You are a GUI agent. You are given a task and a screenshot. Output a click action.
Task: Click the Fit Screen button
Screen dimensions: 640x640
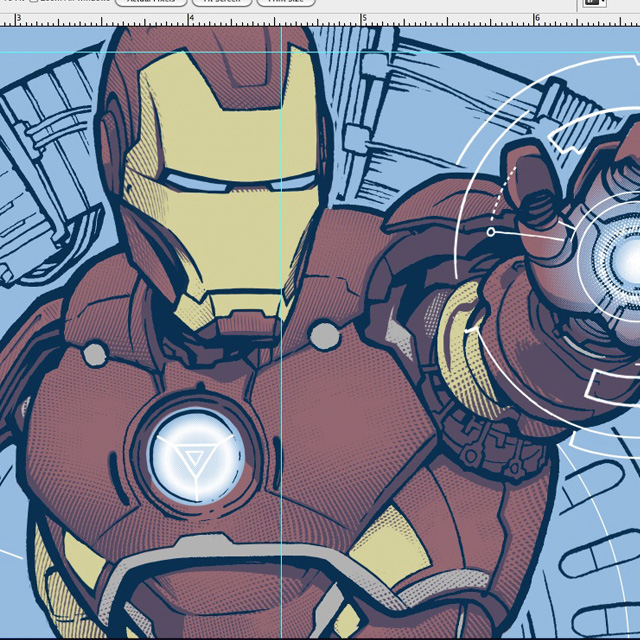tap(220, 2)
